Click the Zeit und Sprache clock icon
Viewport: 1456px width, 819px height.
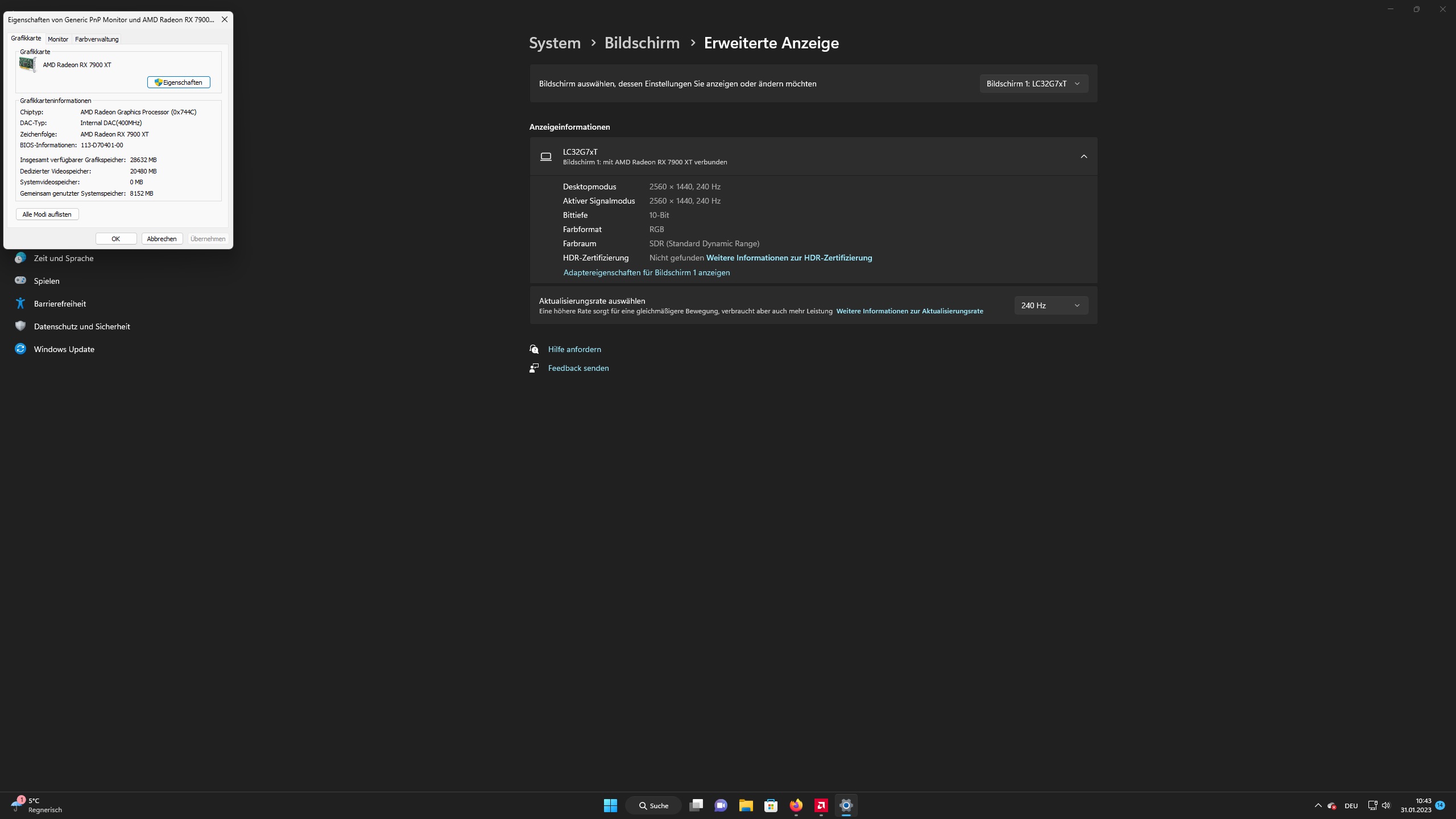[20, 258]
